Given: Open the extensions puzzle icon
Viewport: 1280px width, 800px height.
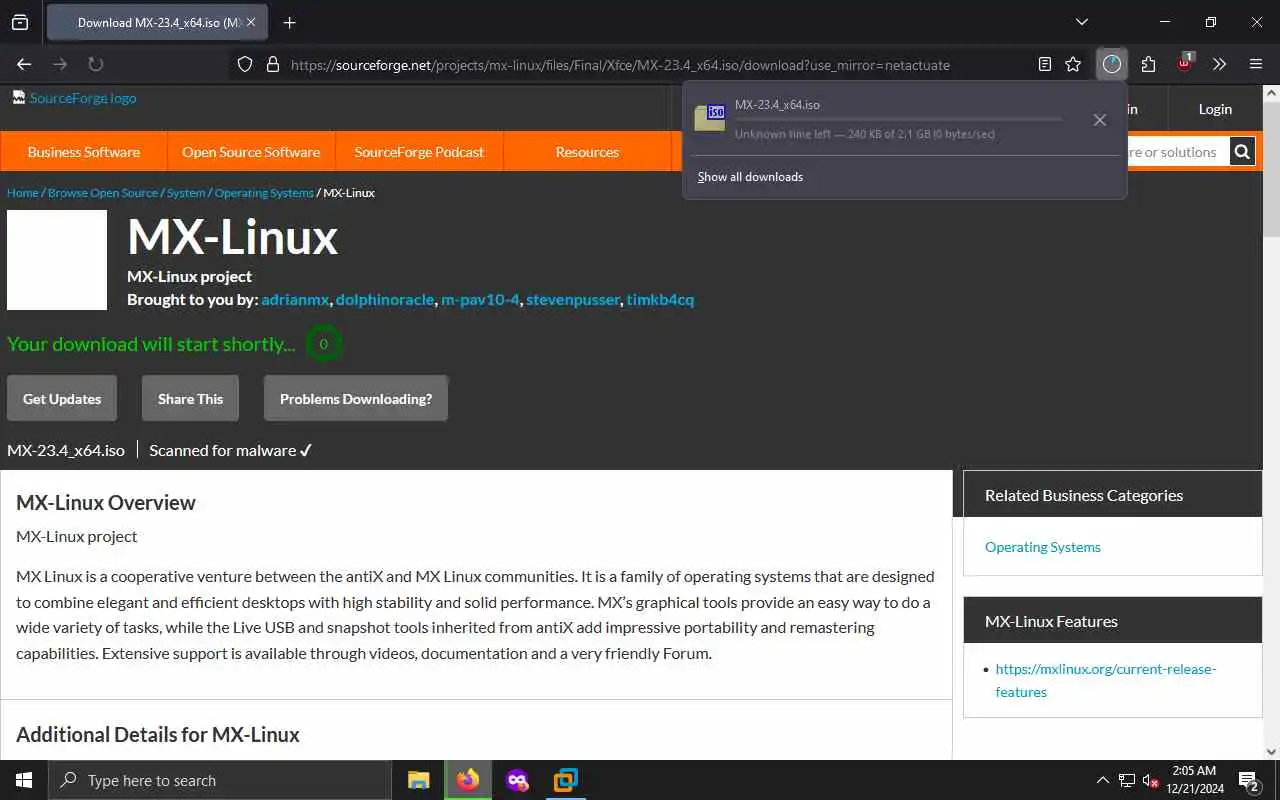Looking at the screenshot, I should [1148, 64].
